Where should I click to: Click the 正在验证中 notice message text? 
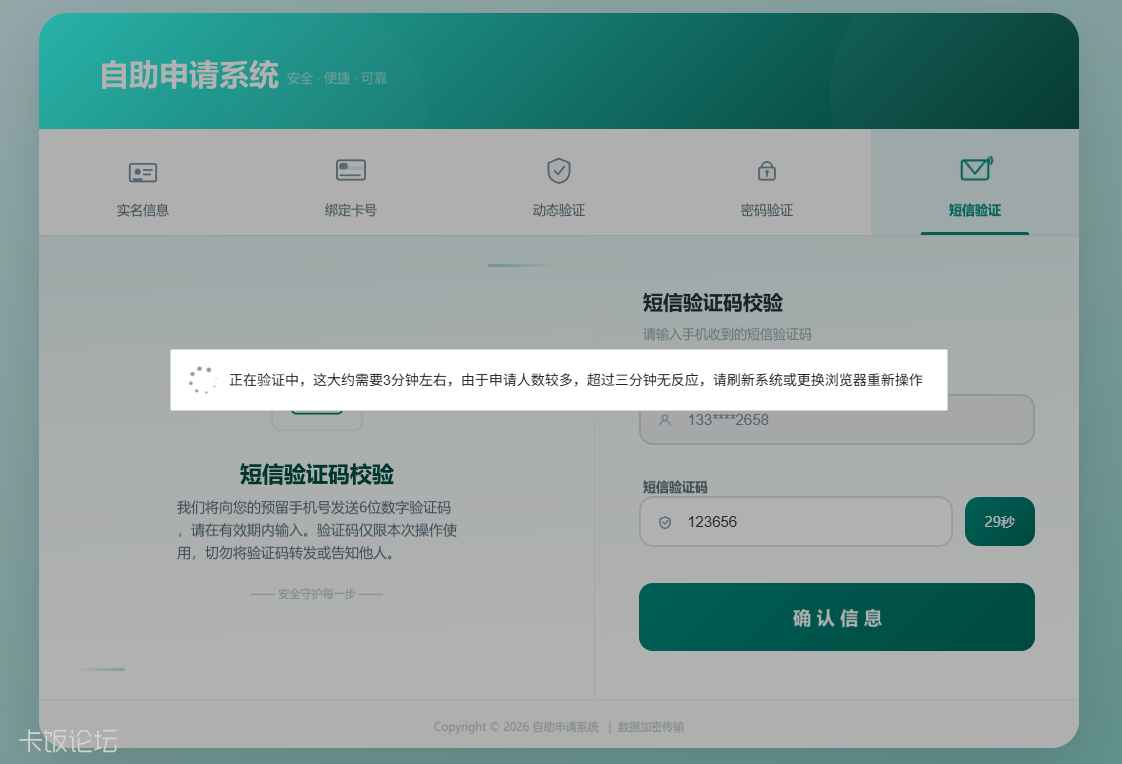(576, 380)
